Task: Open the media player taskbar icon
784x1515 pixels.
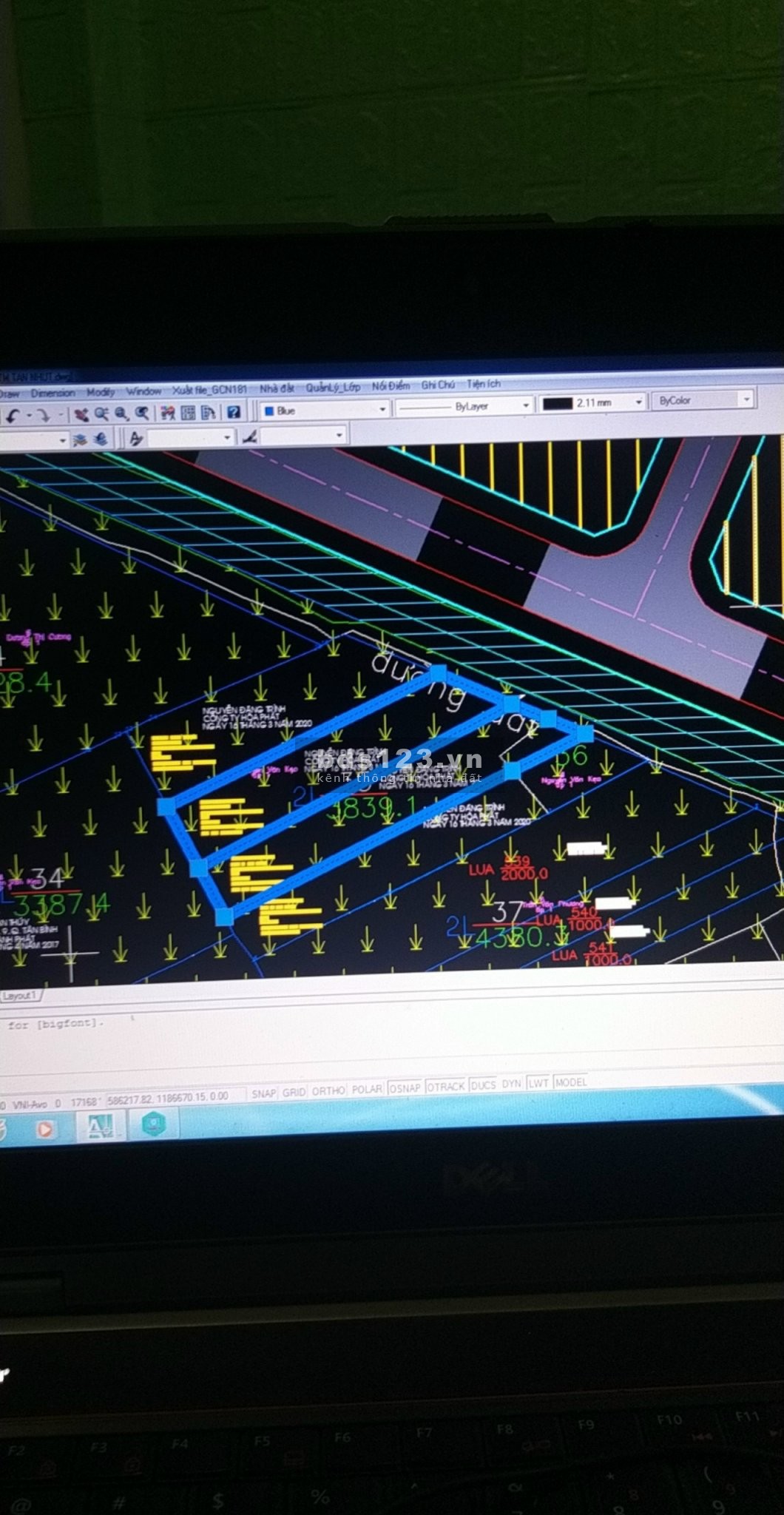Action: pyautogui.click(x=45, y=1130)
